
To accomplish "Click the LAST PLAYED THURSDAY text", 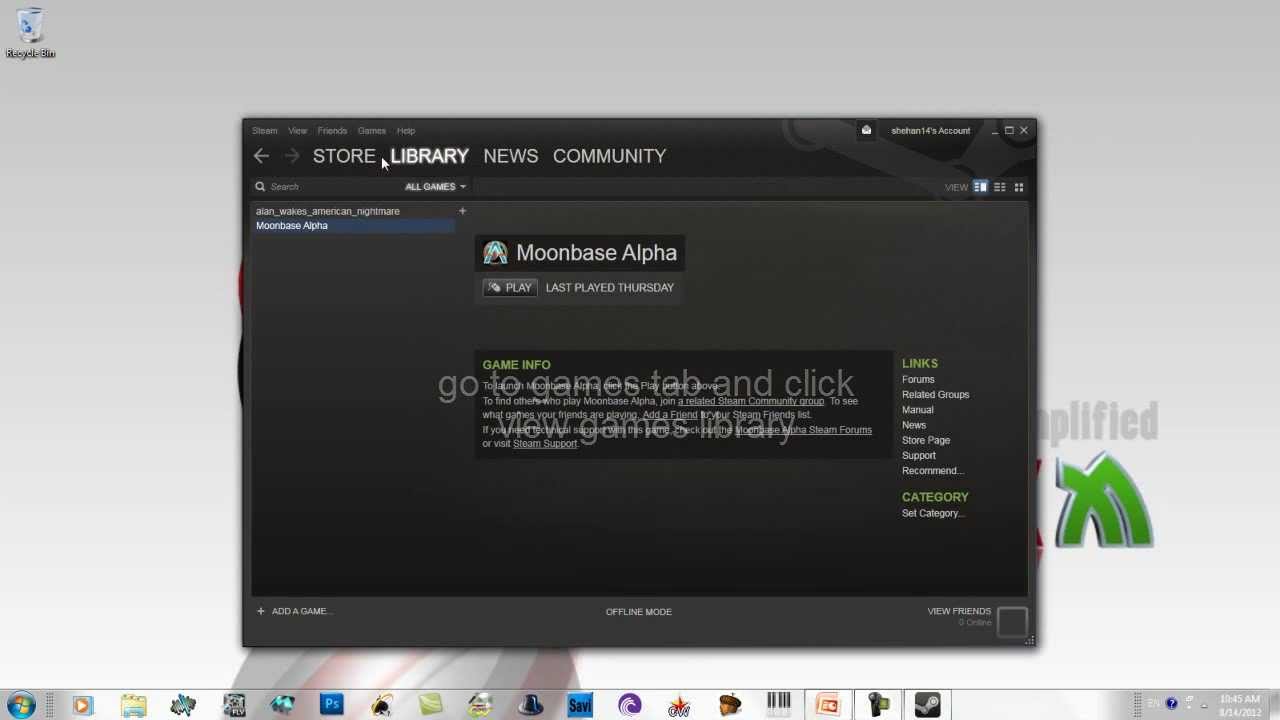I will point(609,288).
